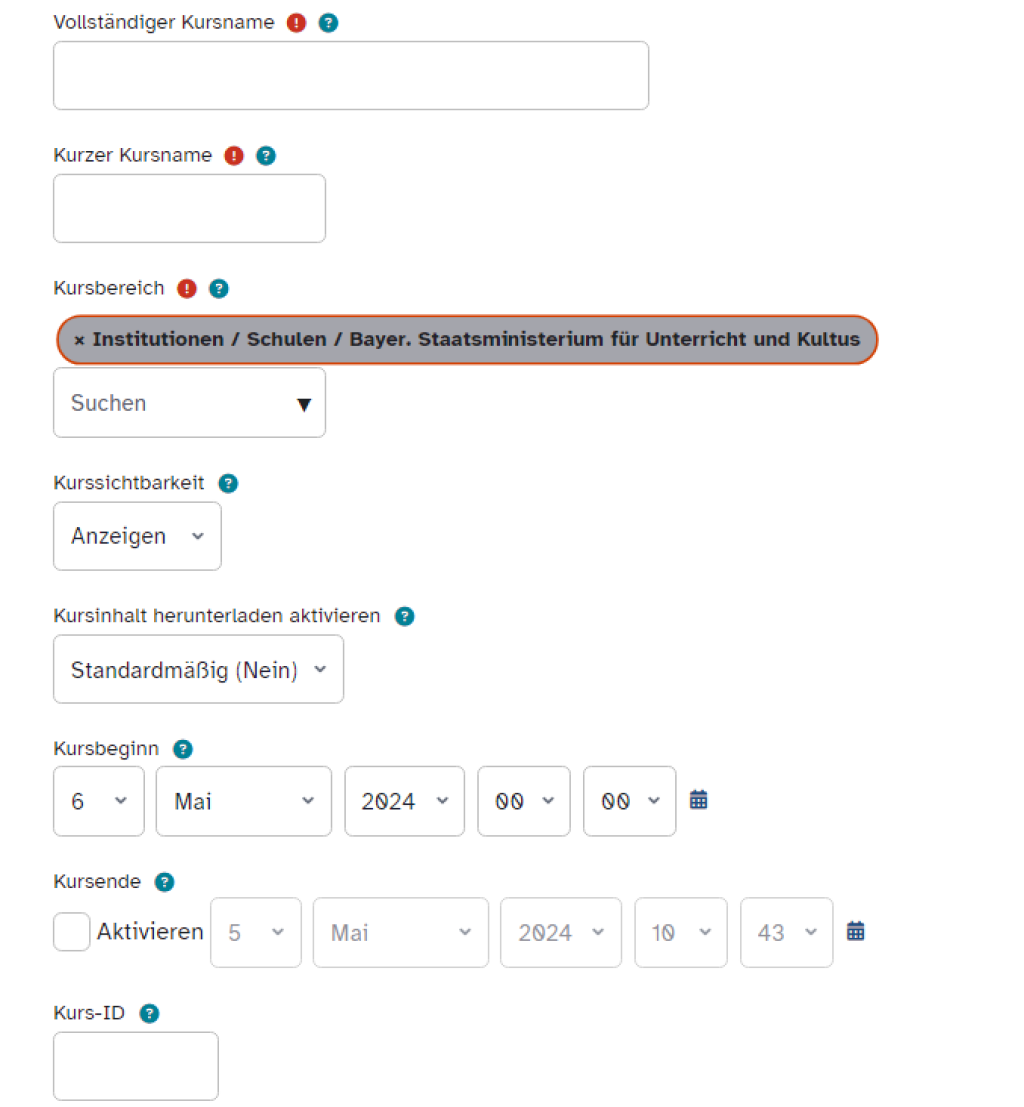Image resolution: width=1024 pixels, height=1107 pixels.
Task: Remove the selected Institutionen / Schulen Kursbereich tag
Action: coord(79,340)
